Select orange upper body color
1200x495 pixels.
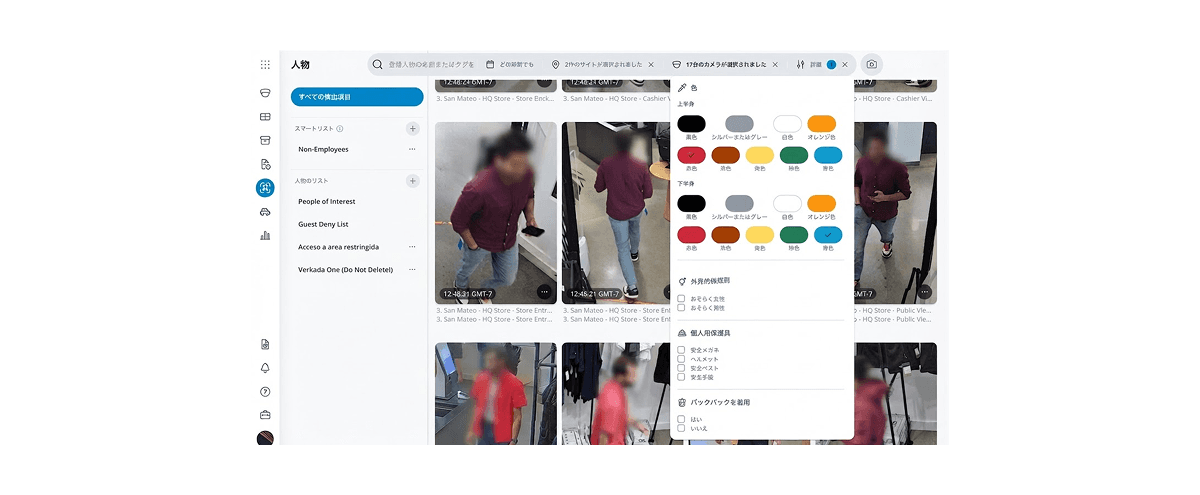click(821, 123)
